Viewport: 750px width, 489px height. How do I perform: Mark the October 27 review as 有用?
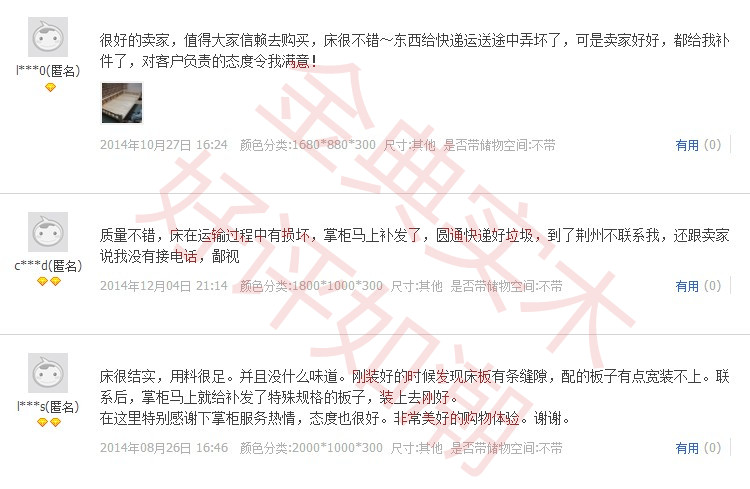687,145
